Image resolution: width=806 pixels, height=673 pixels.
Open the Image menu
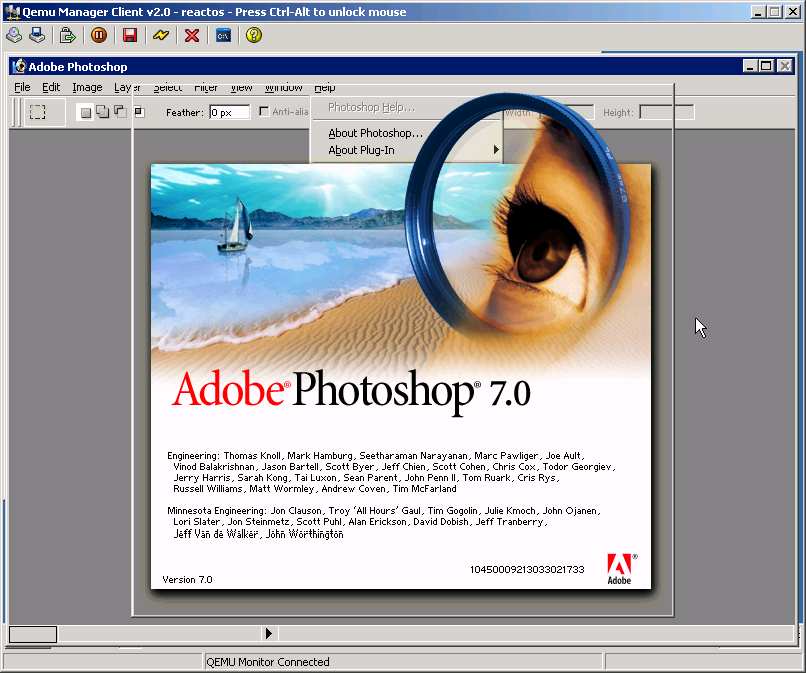pyautogui.click(x=87, y=87)
